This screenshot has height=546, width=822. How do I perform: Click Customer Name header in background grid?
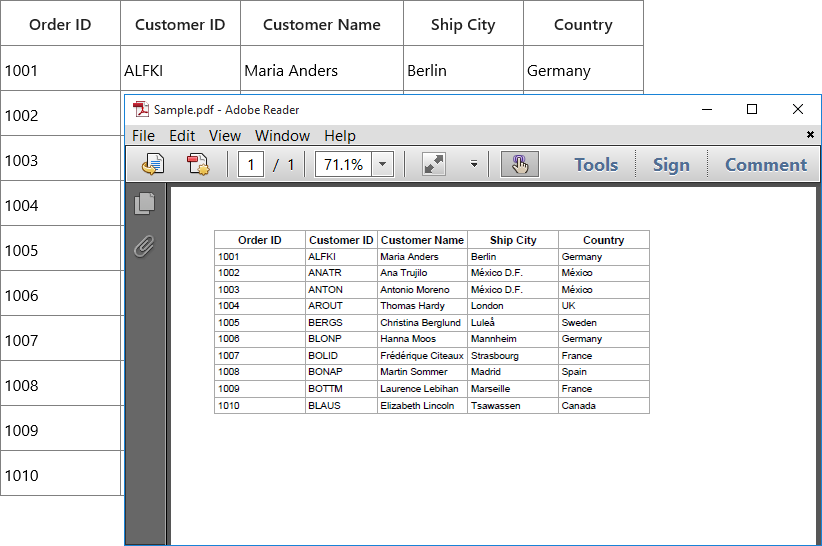pyautogui.click(x=322, y=24)
